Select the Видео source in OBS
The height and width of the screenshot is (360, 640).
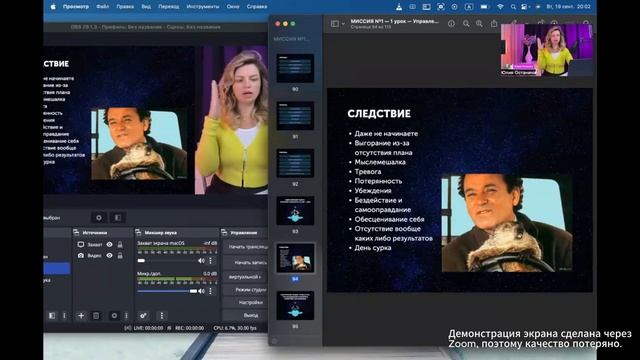pos(94,256)
